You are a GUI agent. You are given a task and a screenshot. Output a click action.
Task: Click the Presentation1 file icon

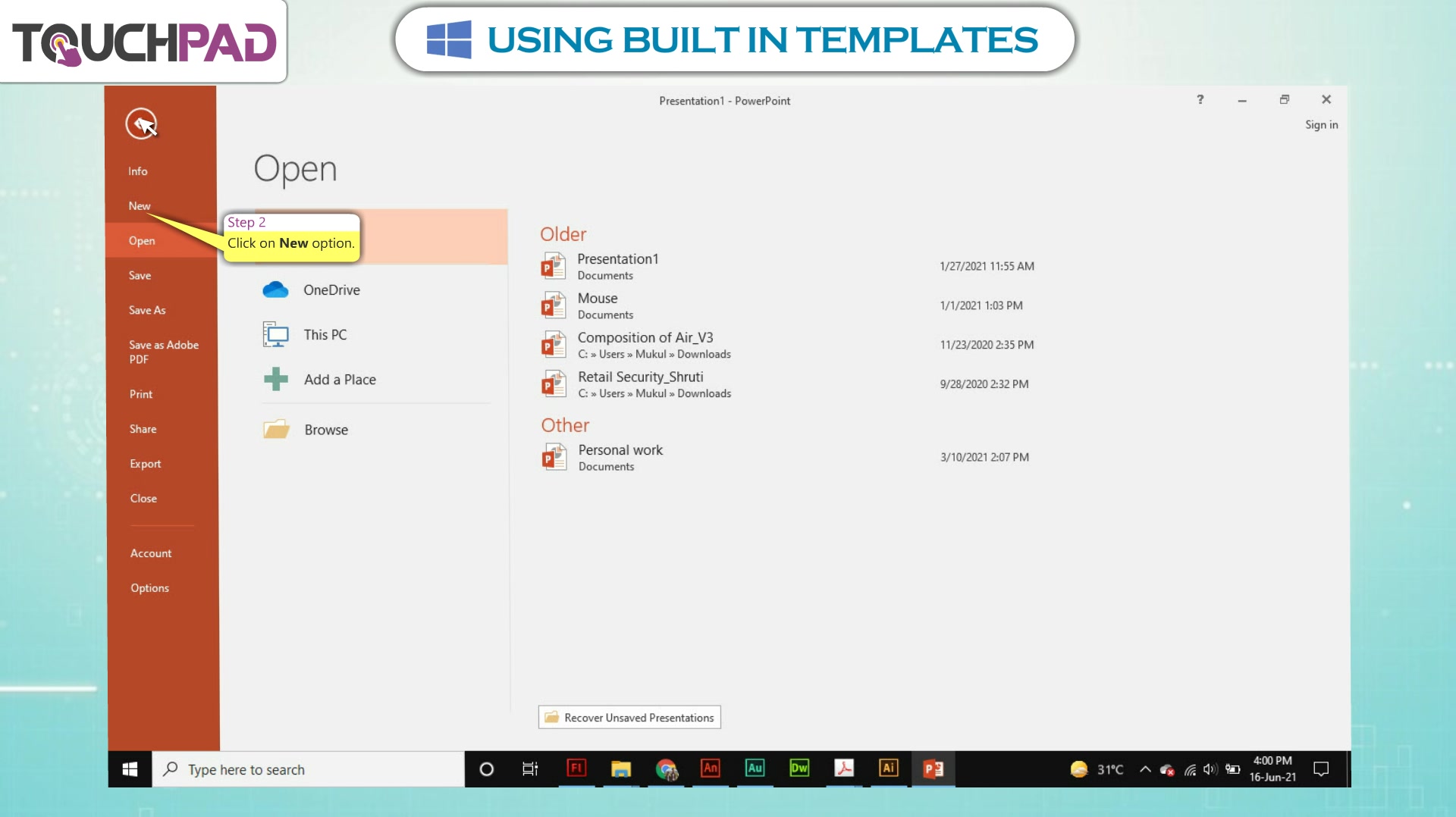[553, 267]
